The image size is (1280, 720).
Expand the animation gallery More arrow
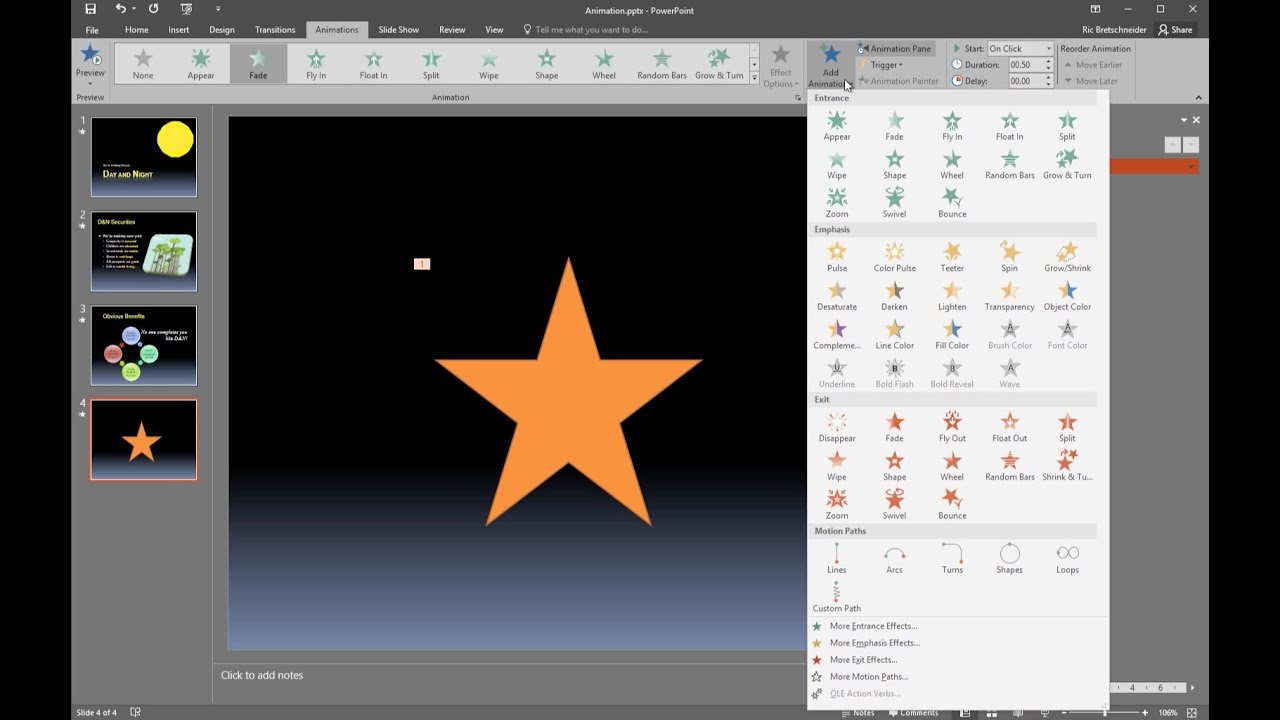754,78
